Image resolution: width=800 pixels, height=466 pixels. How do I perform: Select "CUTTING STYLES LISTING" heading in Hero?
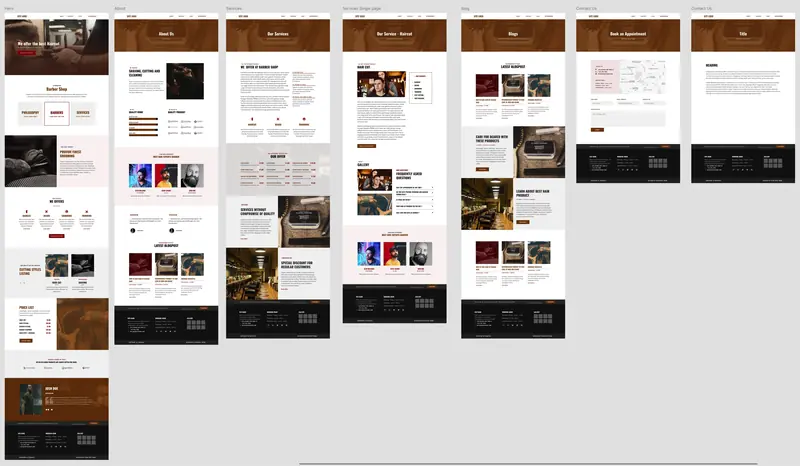[30, 271]
